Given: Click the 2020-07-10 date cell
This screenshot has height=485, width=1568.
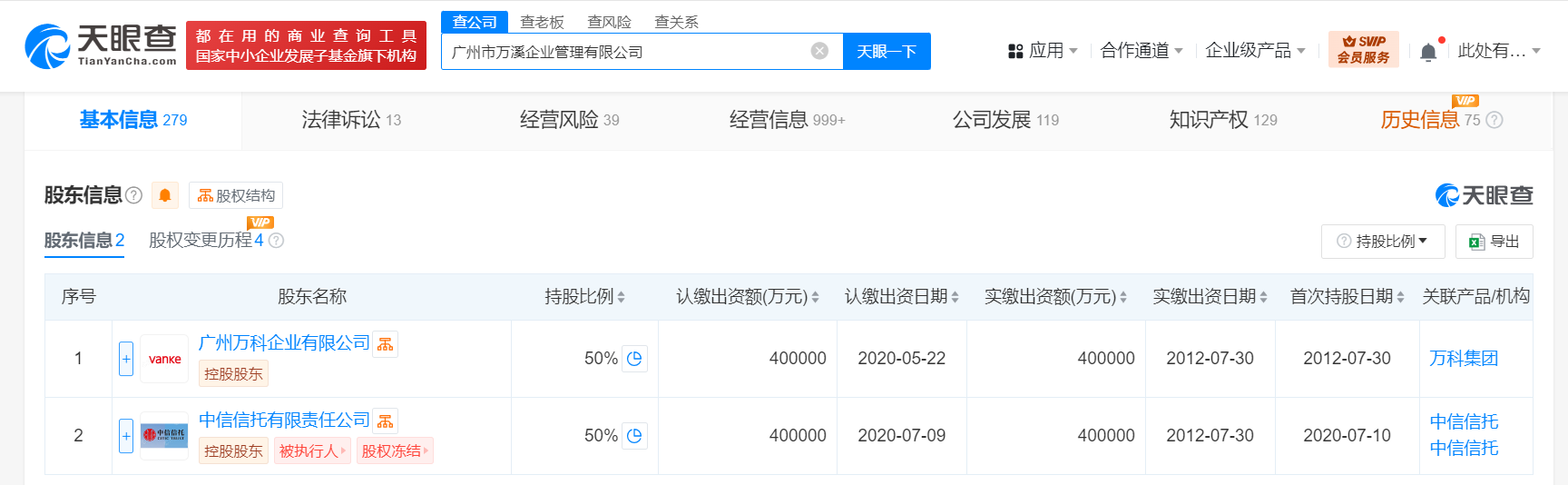Looking at the screenshot, I should [x=1347, y=436].
